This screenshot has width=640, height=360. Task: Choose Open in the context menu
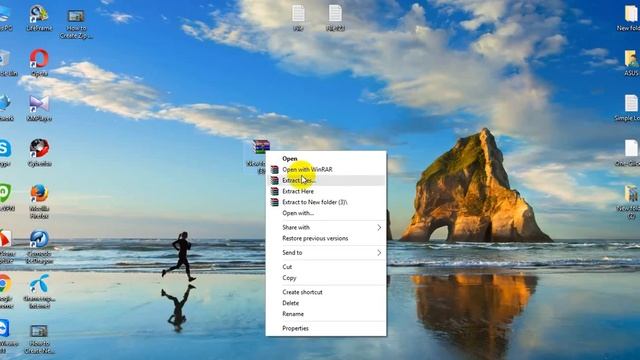[290, 158]
